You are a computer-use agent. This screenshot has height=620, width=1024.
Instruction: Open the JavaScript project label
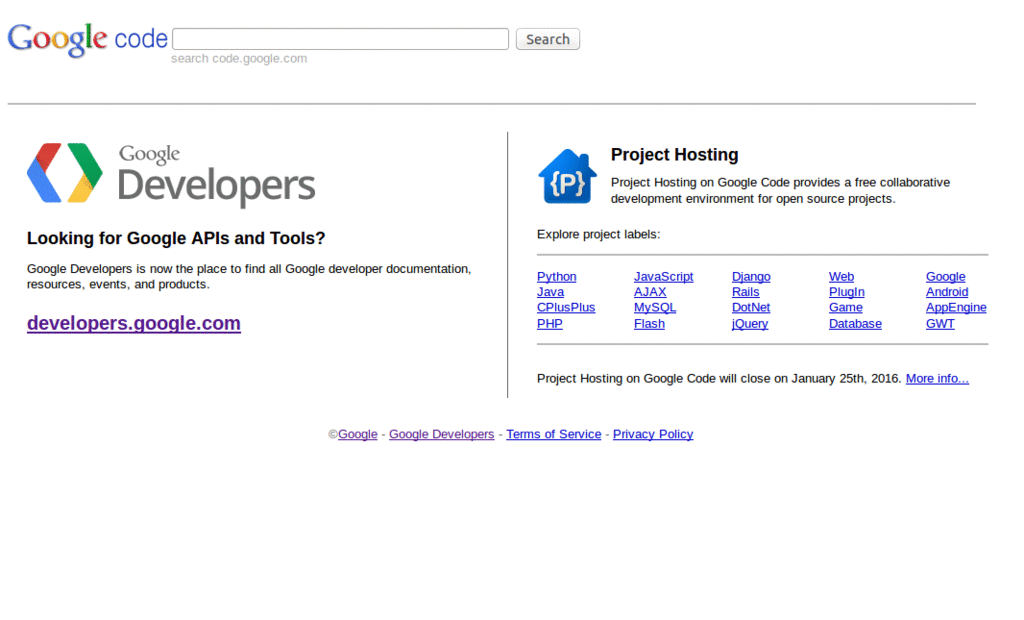tap(664, 276)
